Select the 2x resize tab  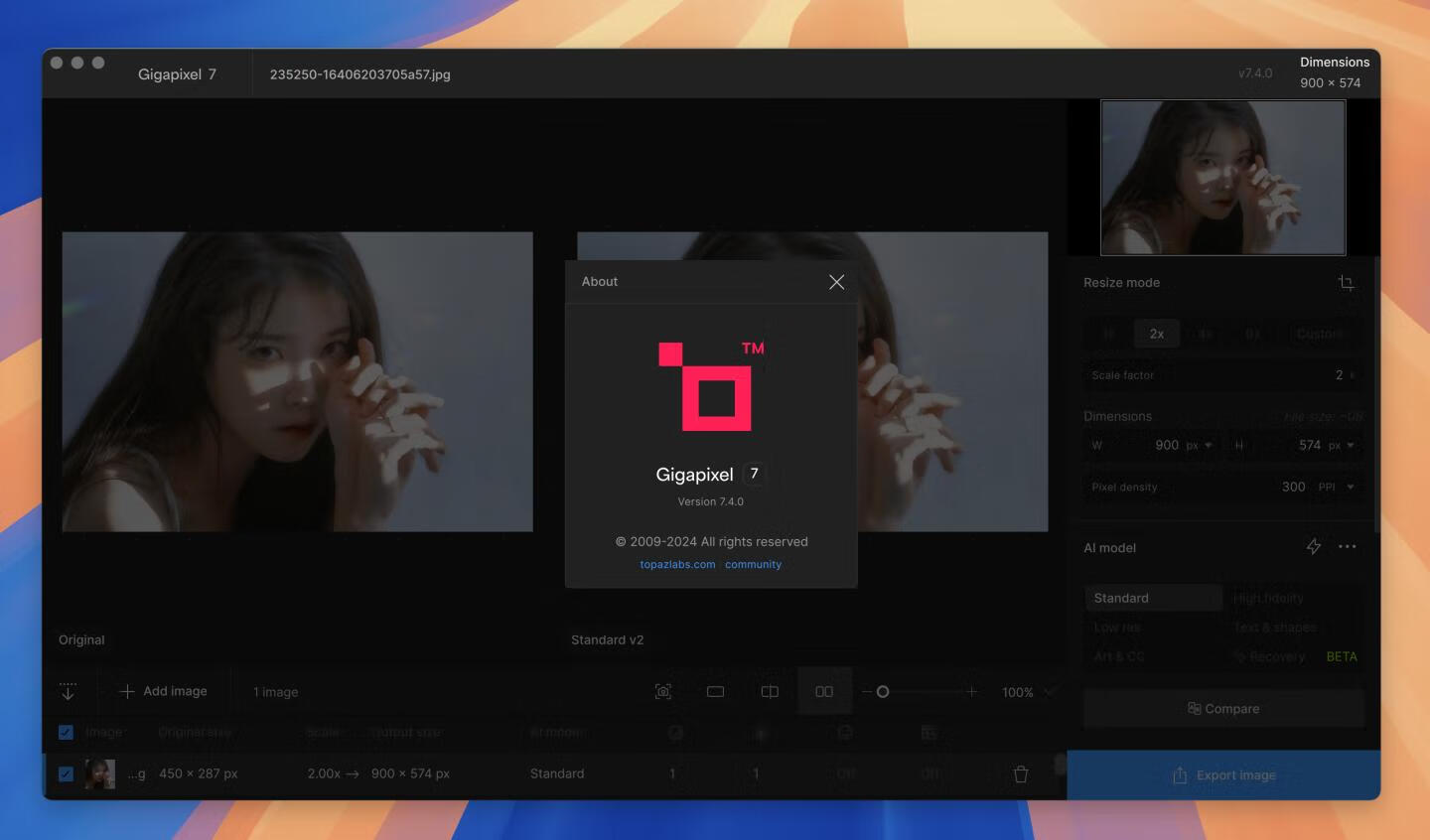click(x=1157, y=334)
